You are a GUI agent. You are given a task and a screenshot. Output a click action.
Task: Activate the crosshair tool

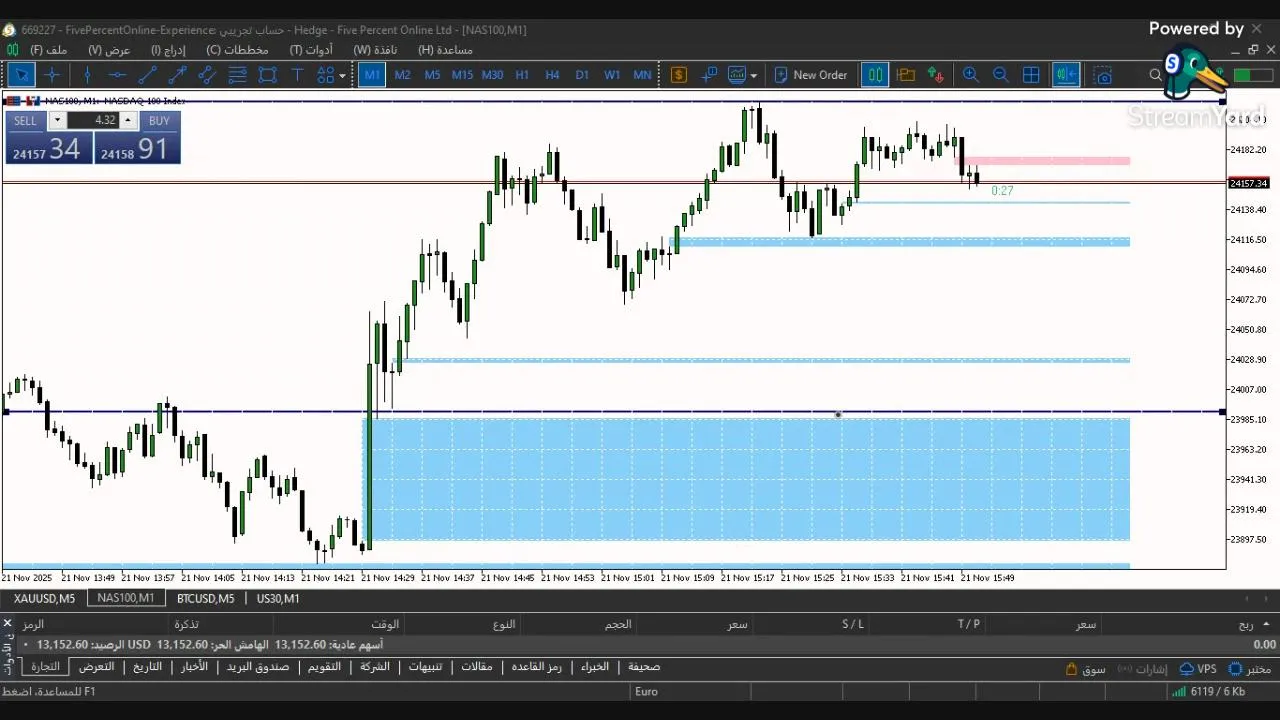[x=52, y=75]
